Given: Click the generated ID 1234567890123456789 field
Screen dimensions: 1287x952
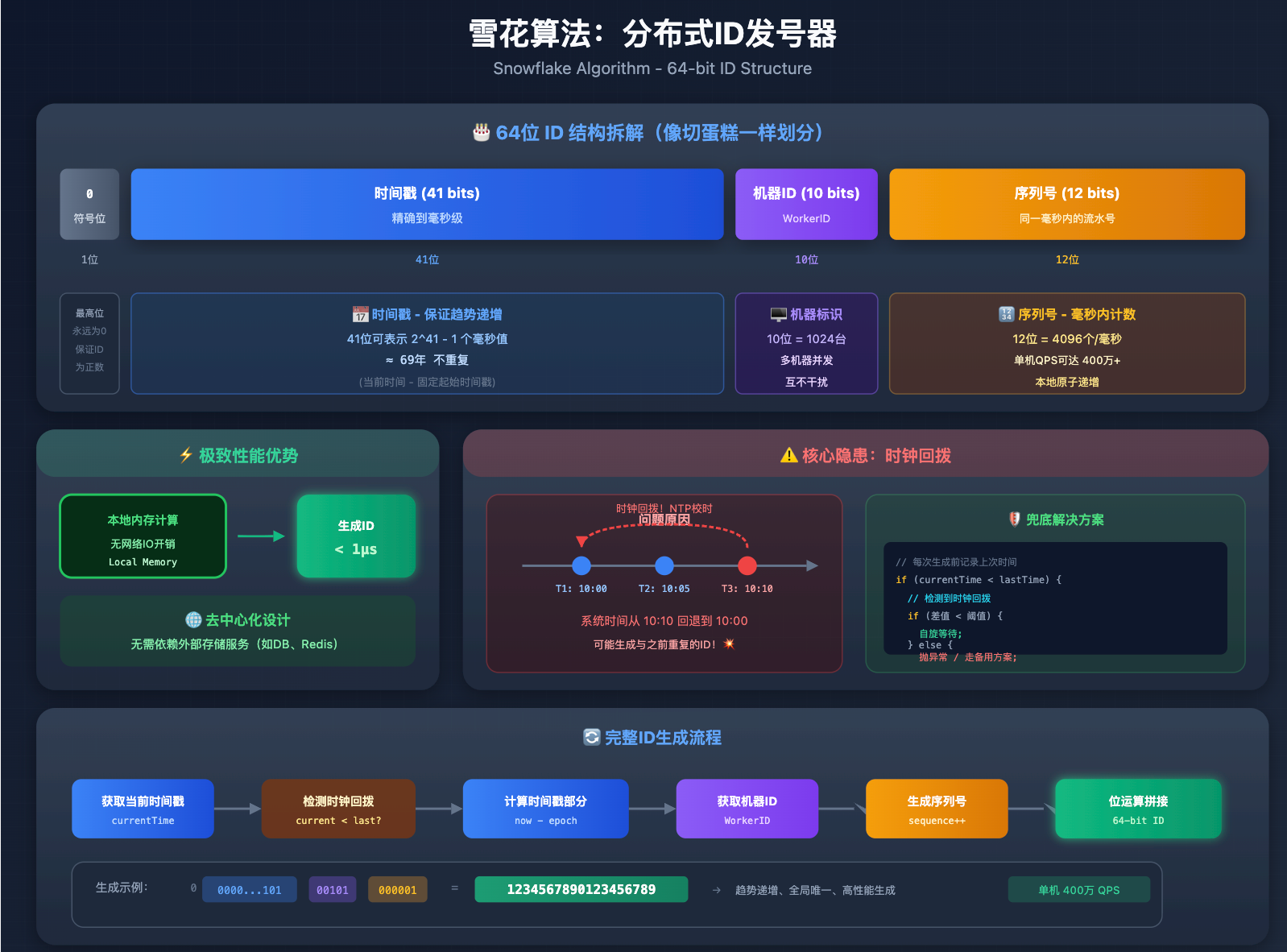Looking at the screenshot, I should [x=581, y=890].
